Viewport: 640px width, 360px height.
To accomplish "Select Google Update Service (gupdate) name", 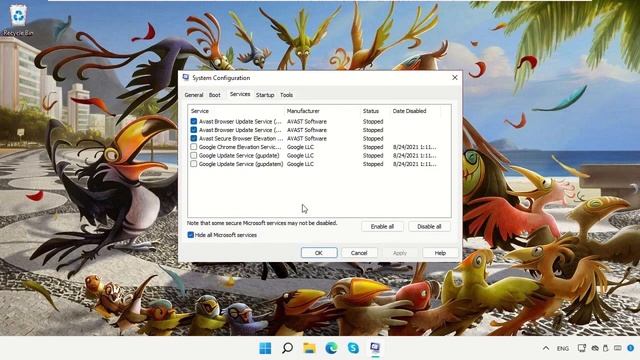I will [x=239, y=156].
